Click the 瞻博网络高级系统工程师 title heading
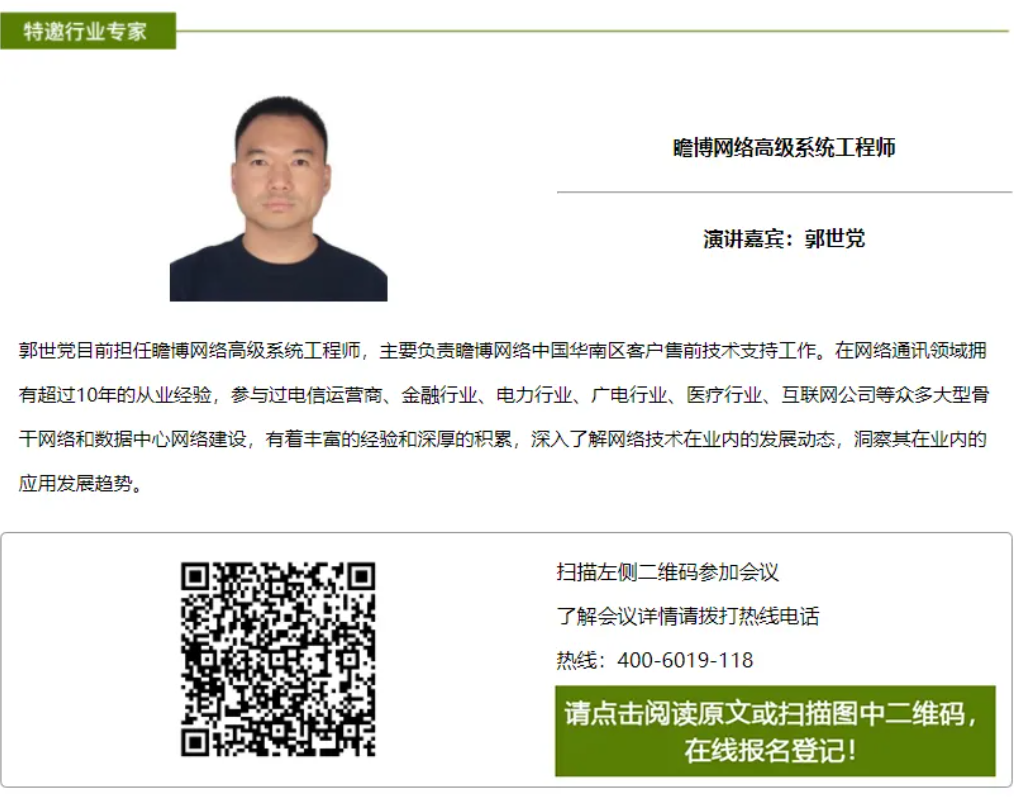 [x=784, y=148]
